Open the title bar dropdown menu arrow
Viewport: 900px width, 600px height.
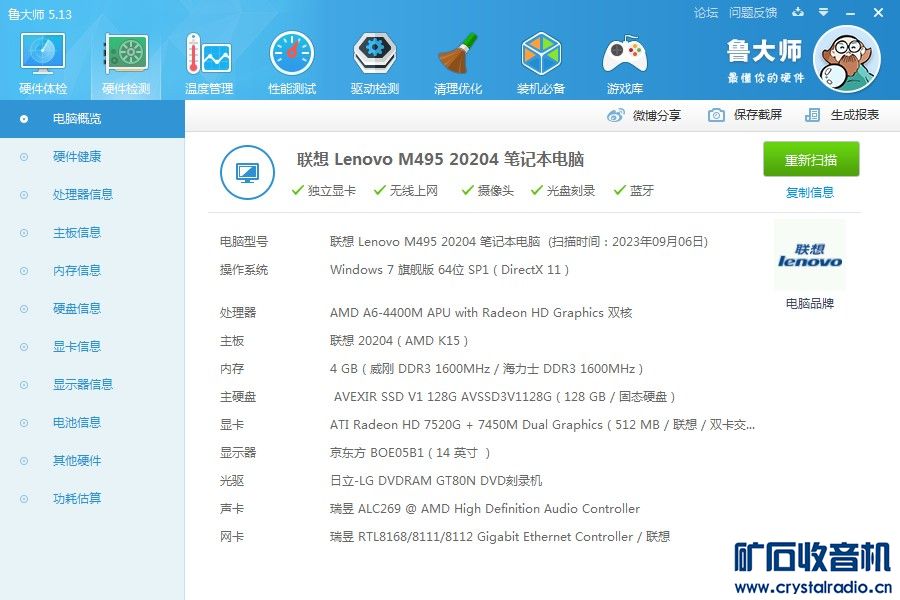(824, 12)
